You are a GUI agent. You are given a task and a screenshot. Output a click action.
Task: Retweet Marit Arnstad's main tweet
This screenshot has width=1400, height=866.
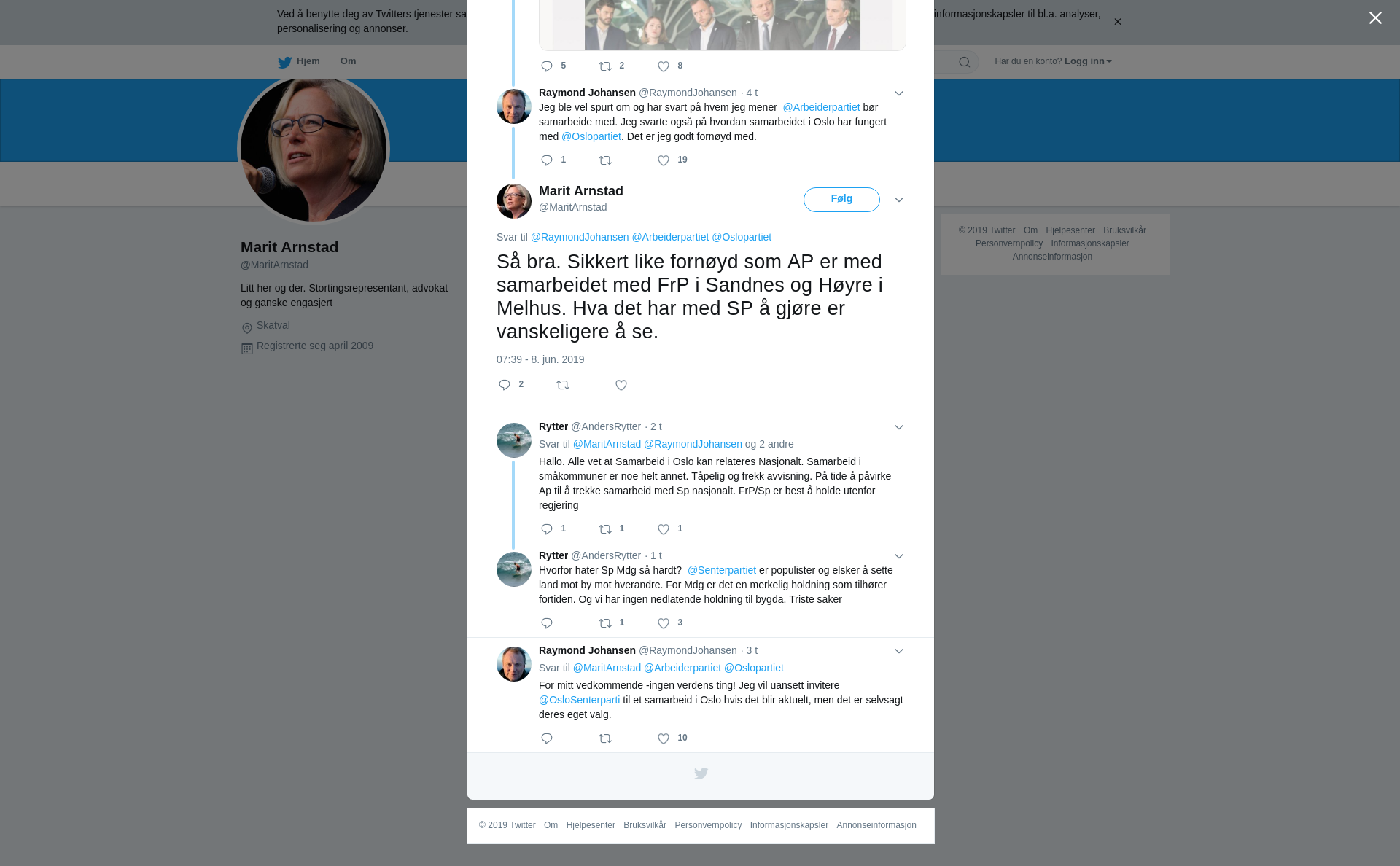(563, 385)
